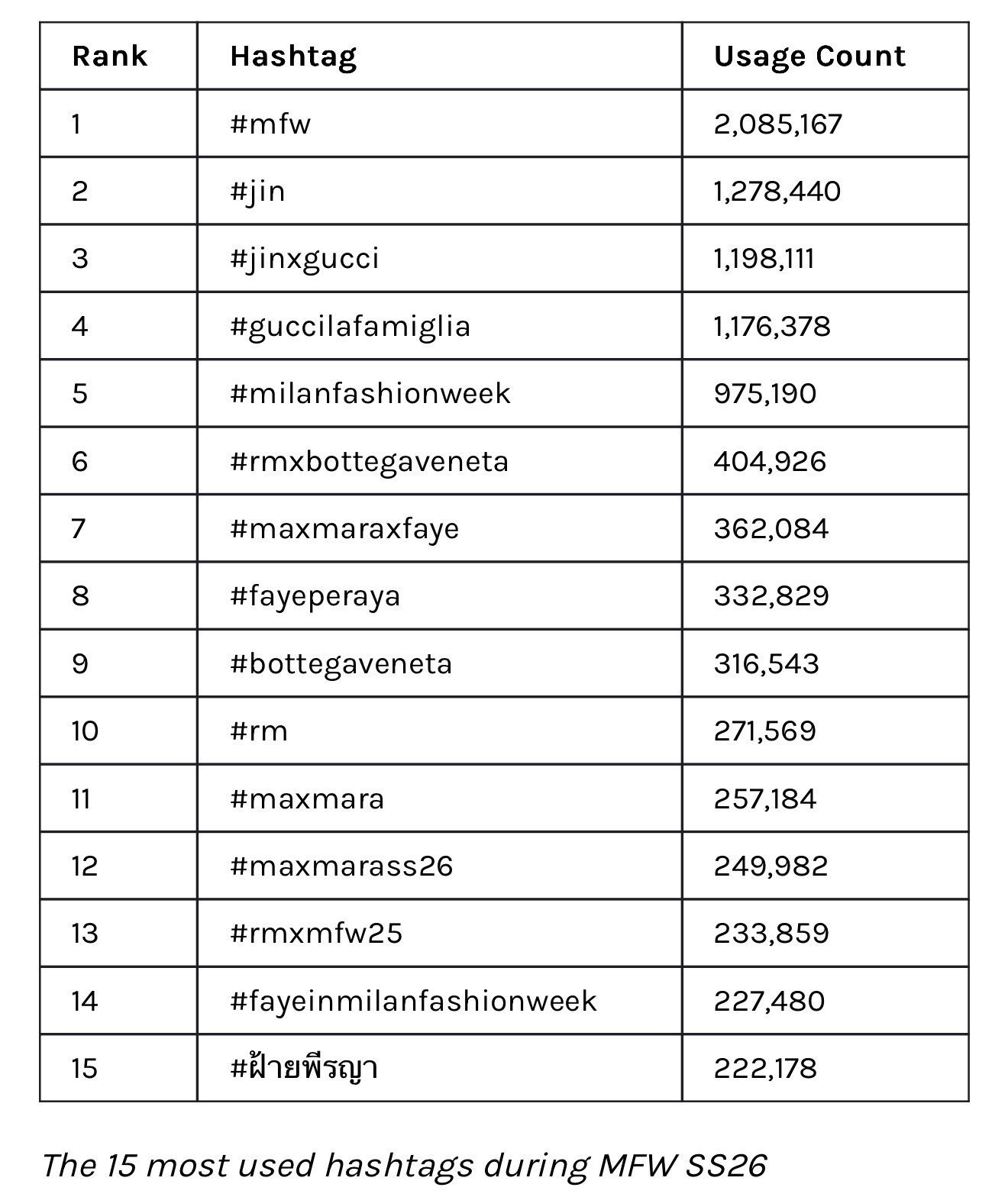Image resolution: width=1008 pixels, height=1197 pixels.
Task: Click the Thai-script hashtag in row 15
Action: tap(304, 1067)
